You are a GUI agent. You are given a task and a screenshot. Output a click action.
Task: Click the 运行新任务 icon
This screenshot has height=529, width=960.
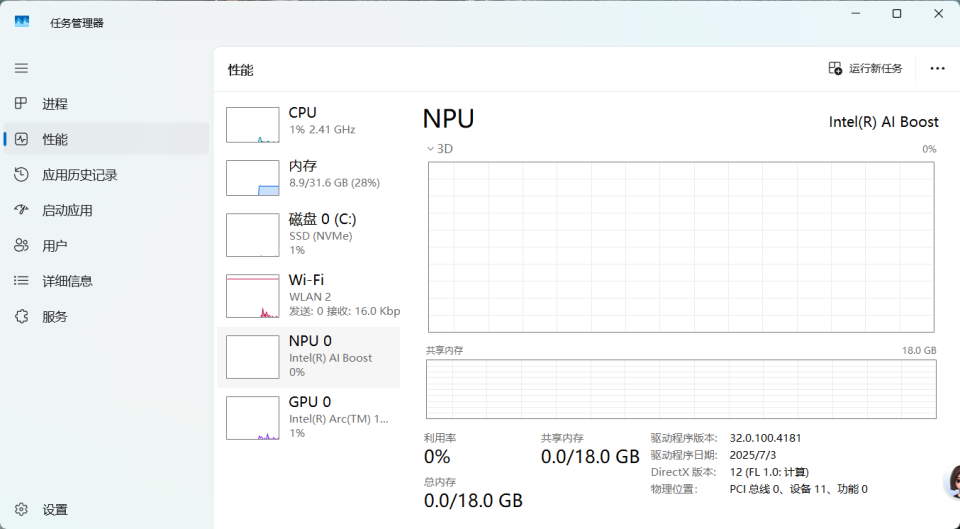(x=835, y=68)
